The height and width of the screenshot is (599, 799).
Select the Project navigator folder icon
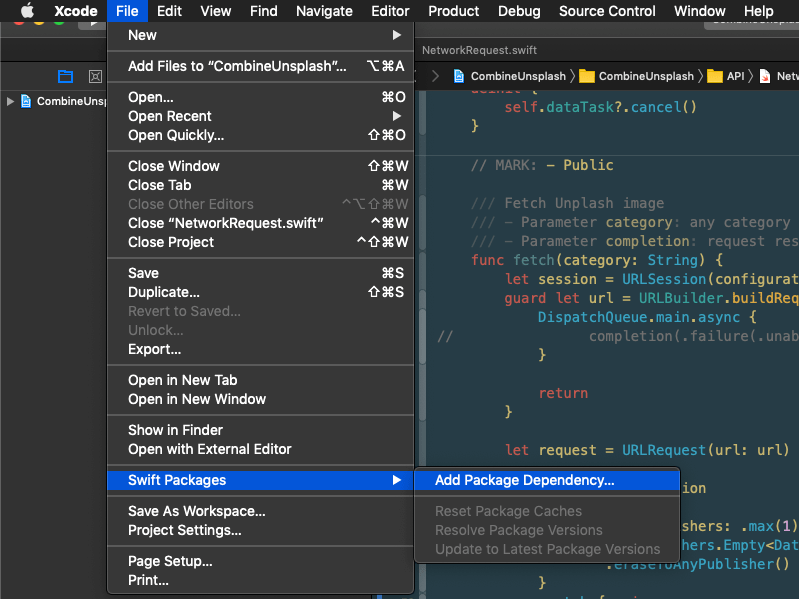(65, 76)
